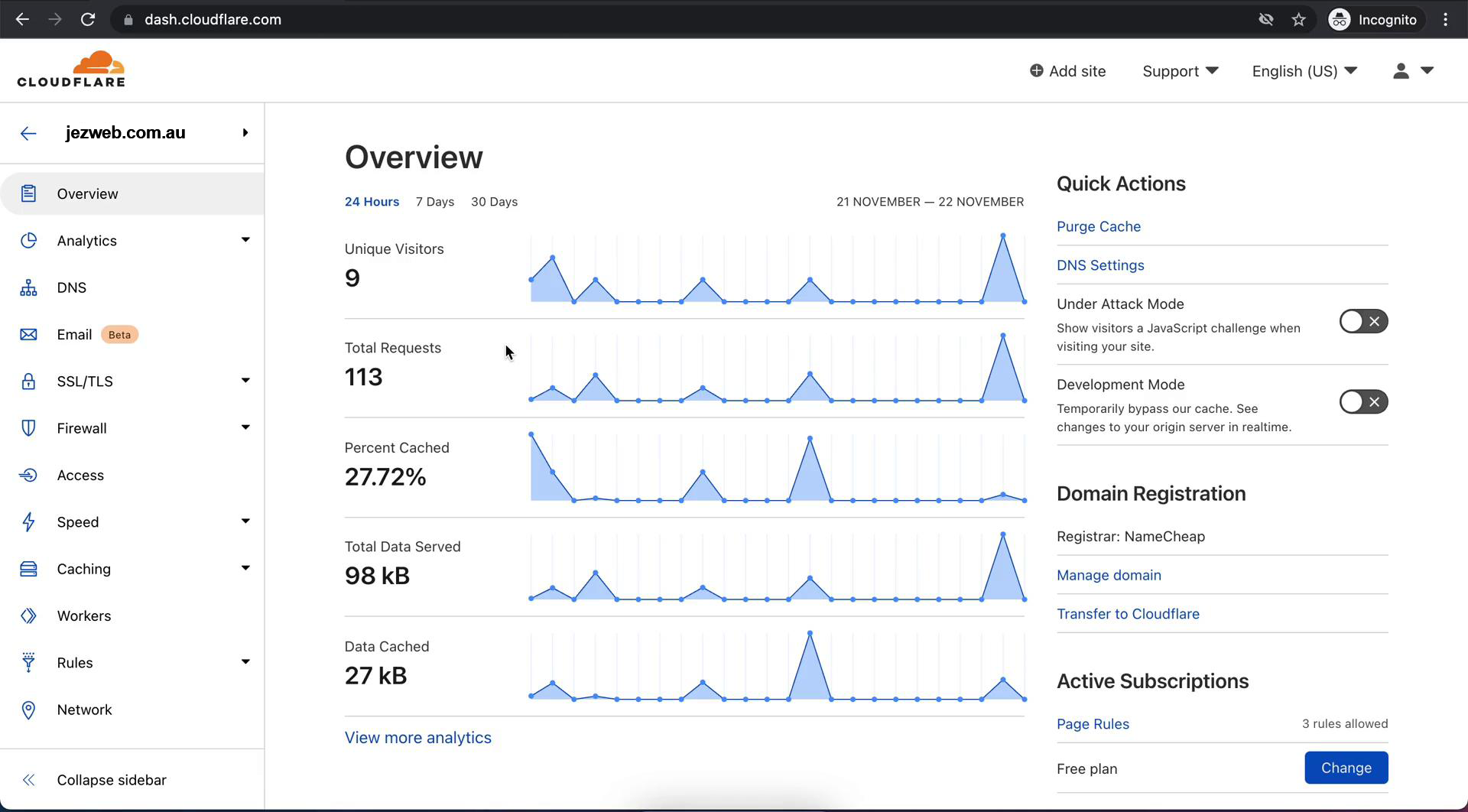Click the Registrar: NameCheap text
The width and height of the screenshot is (1468, 812).
click(x=1131, y=537)
